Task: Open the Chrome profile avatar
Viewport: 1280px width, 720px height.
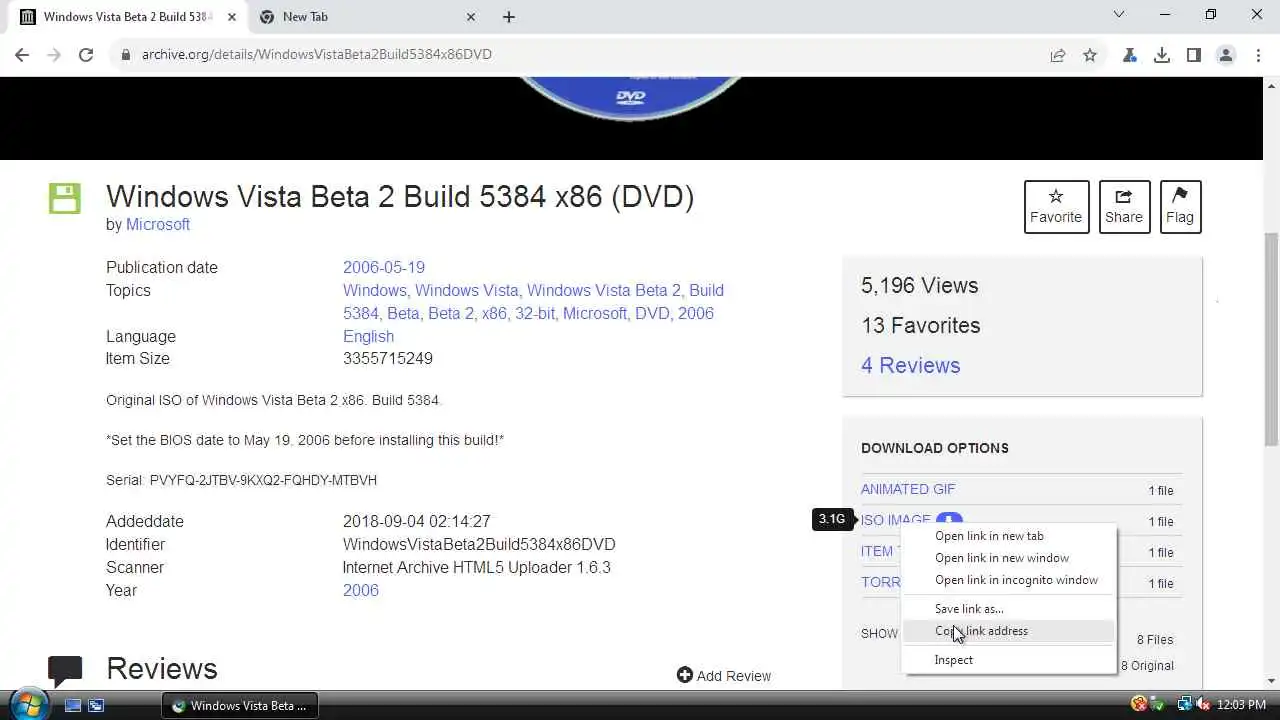Action: click(x=1226, y=55)
